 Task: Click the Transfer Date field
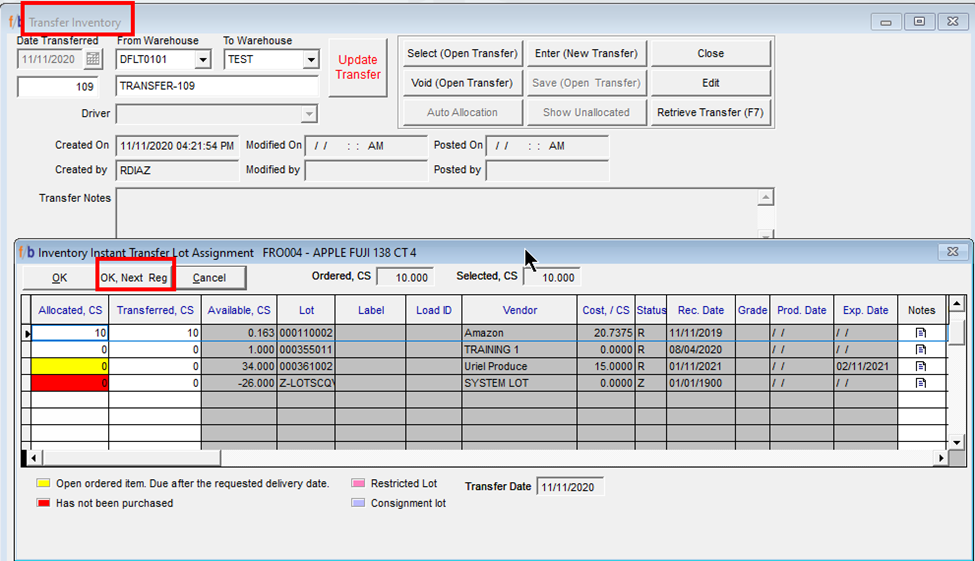570,487
